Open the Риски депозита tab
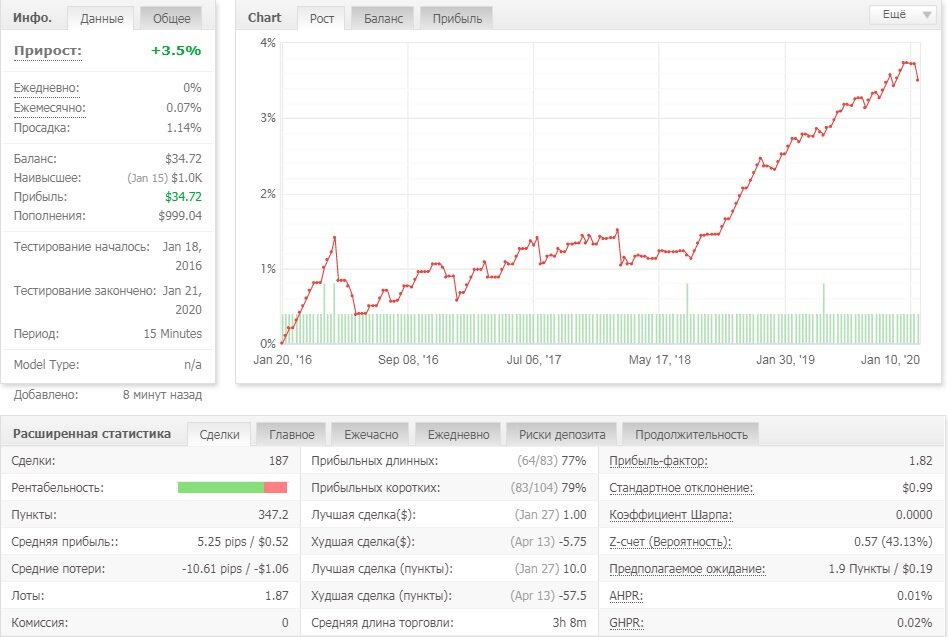 coord(562,434)
